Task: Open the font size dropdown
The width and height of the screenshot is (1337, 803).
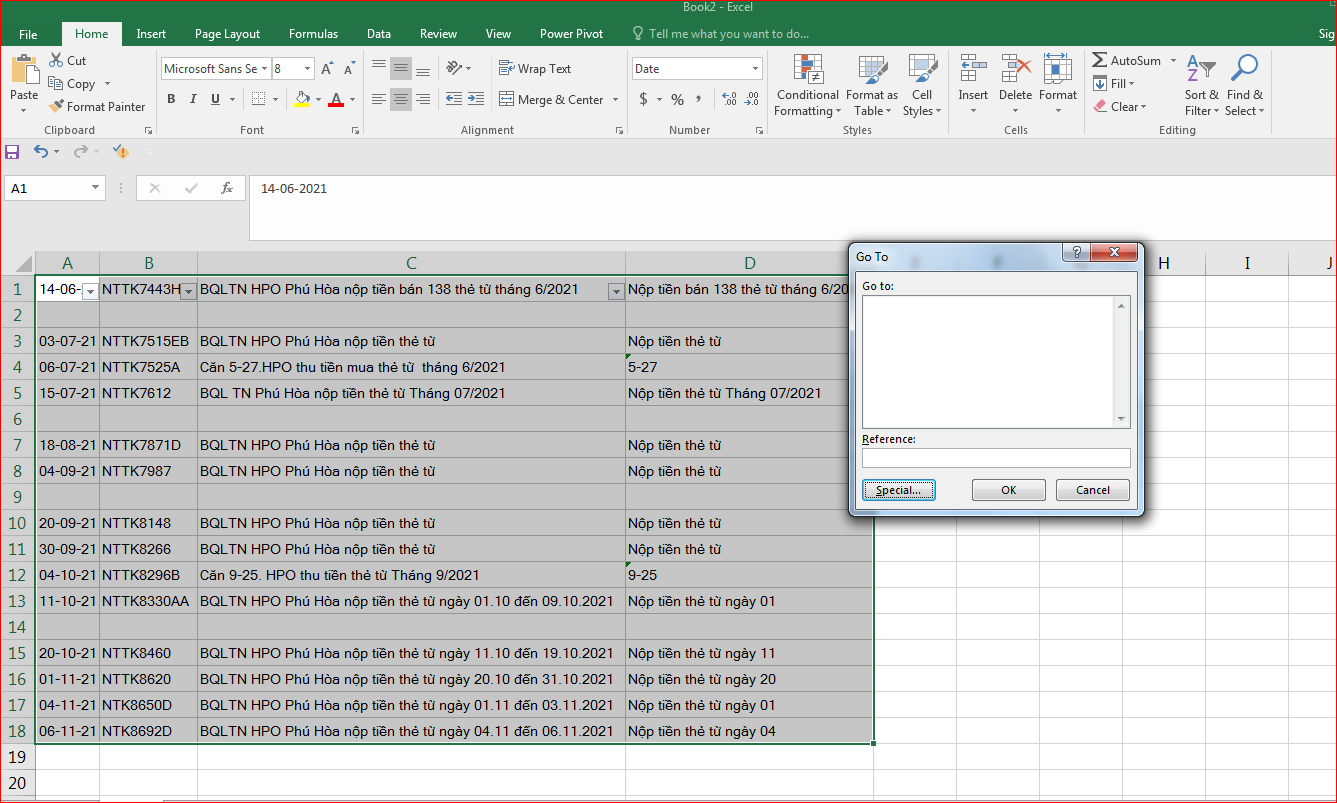Action: [307, 69]
